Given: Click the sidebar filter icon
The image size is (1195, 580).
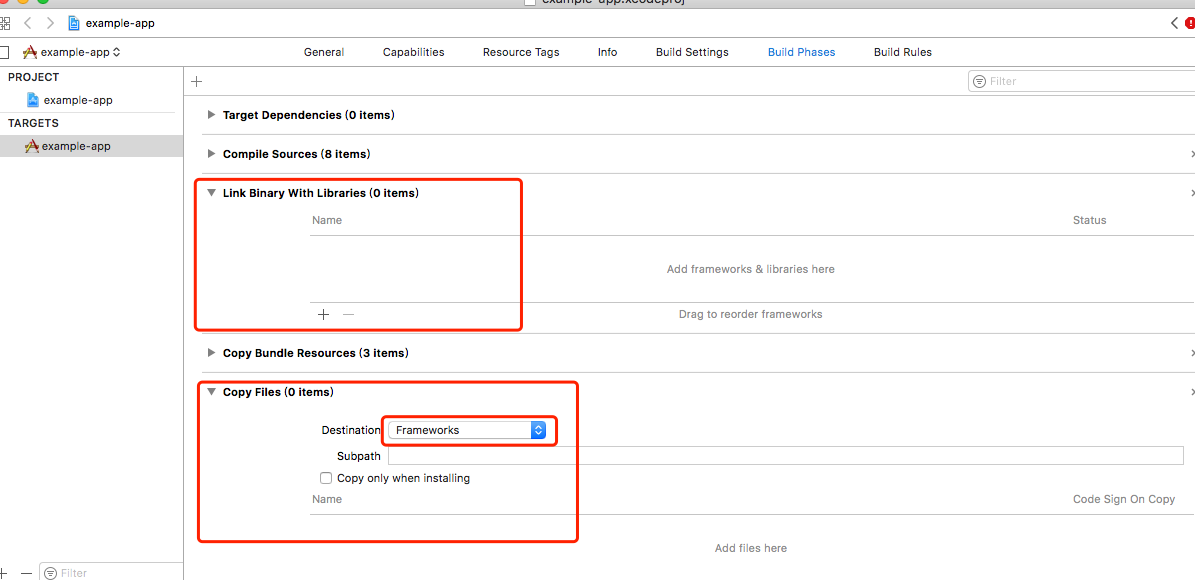Looking at the screenshot, I should [x=50, y=572].
